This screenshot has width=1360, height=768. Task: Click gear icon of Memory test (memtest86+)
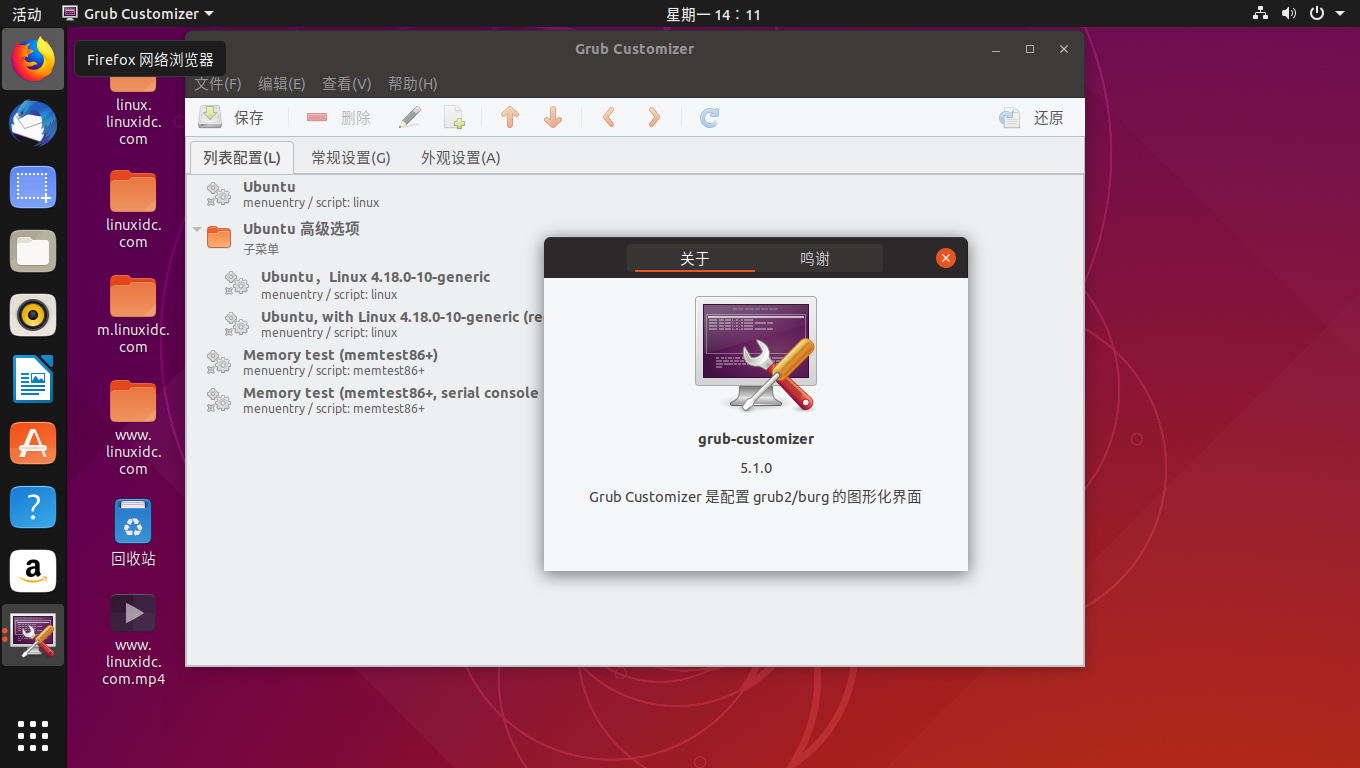(218, 362)
